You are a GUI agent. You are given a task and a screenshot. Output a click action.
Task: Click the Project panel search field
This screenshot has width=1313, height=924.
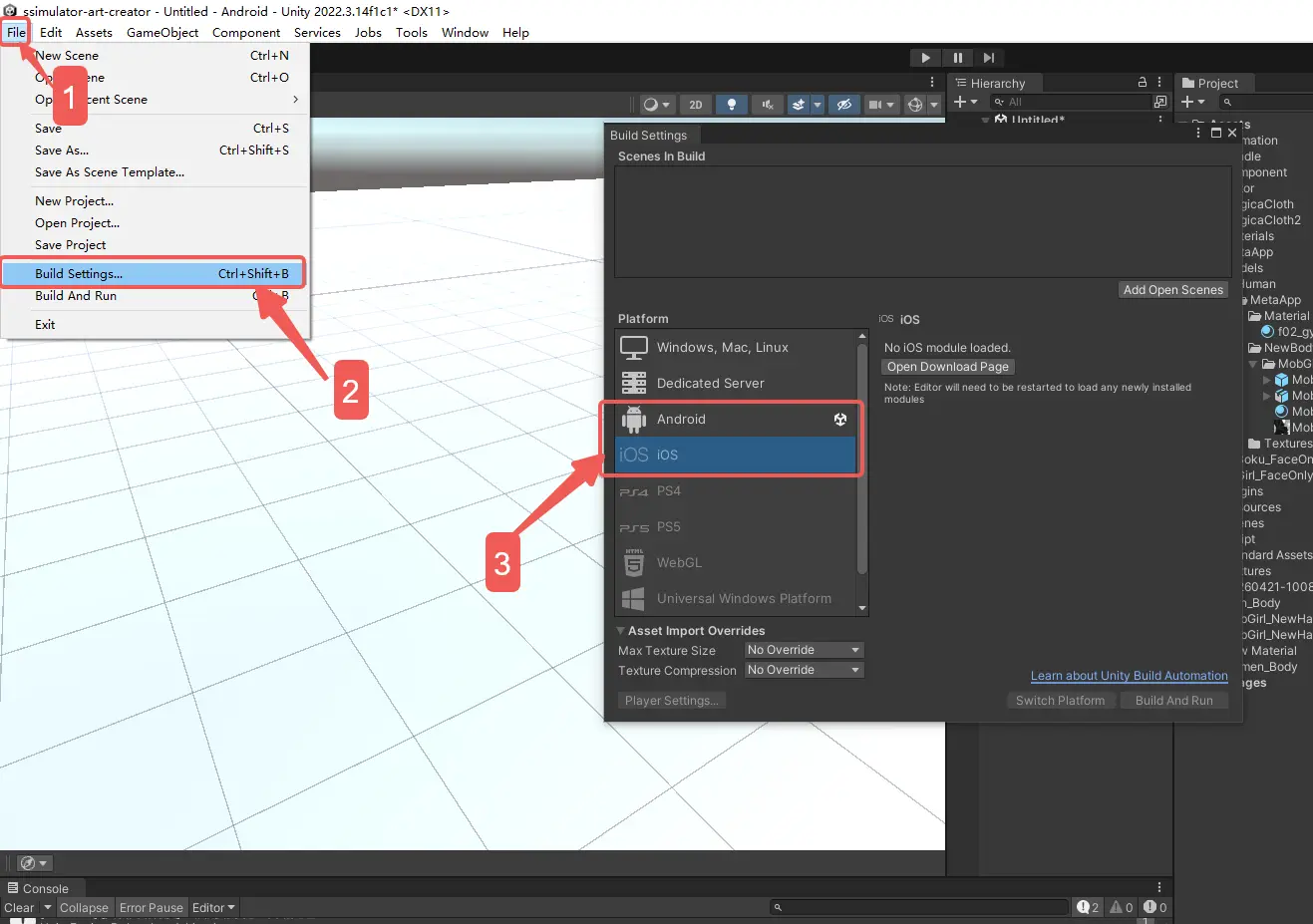[1265, 102]
